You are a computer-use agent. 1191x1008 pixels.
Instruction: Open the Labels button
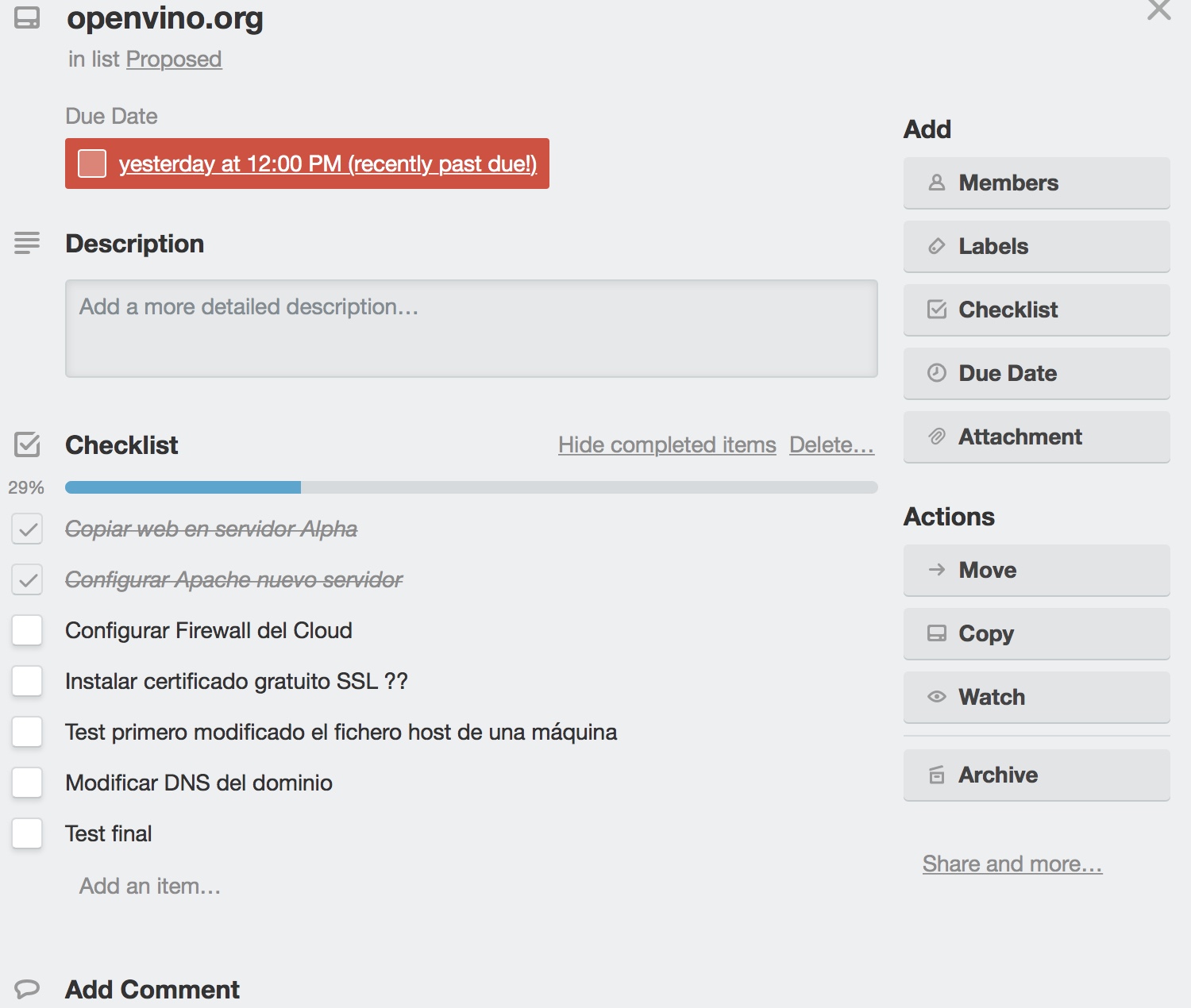point(1037,246)
